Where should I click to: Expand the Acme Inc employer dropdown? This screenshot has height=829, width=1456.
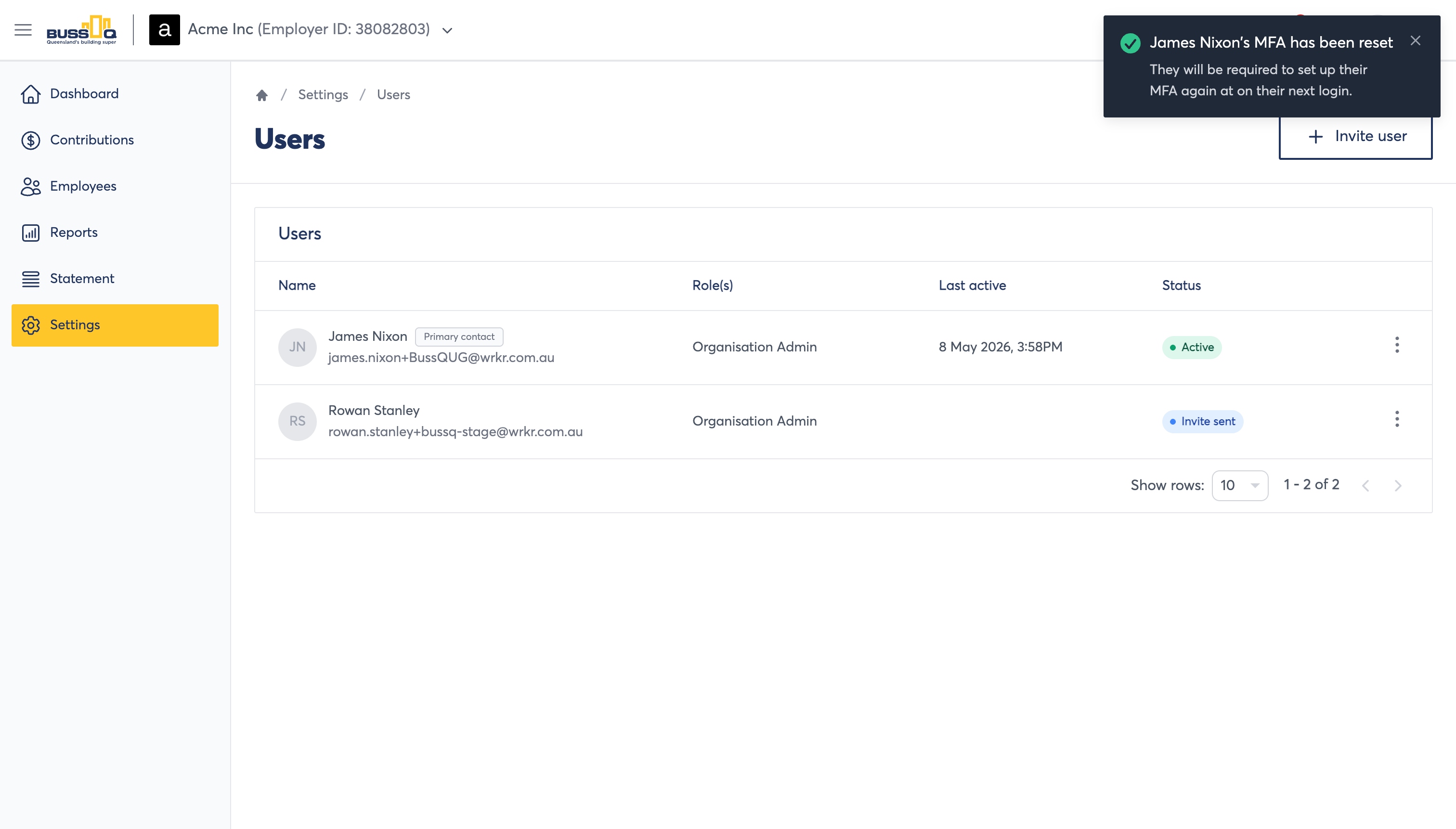(447, 30)
